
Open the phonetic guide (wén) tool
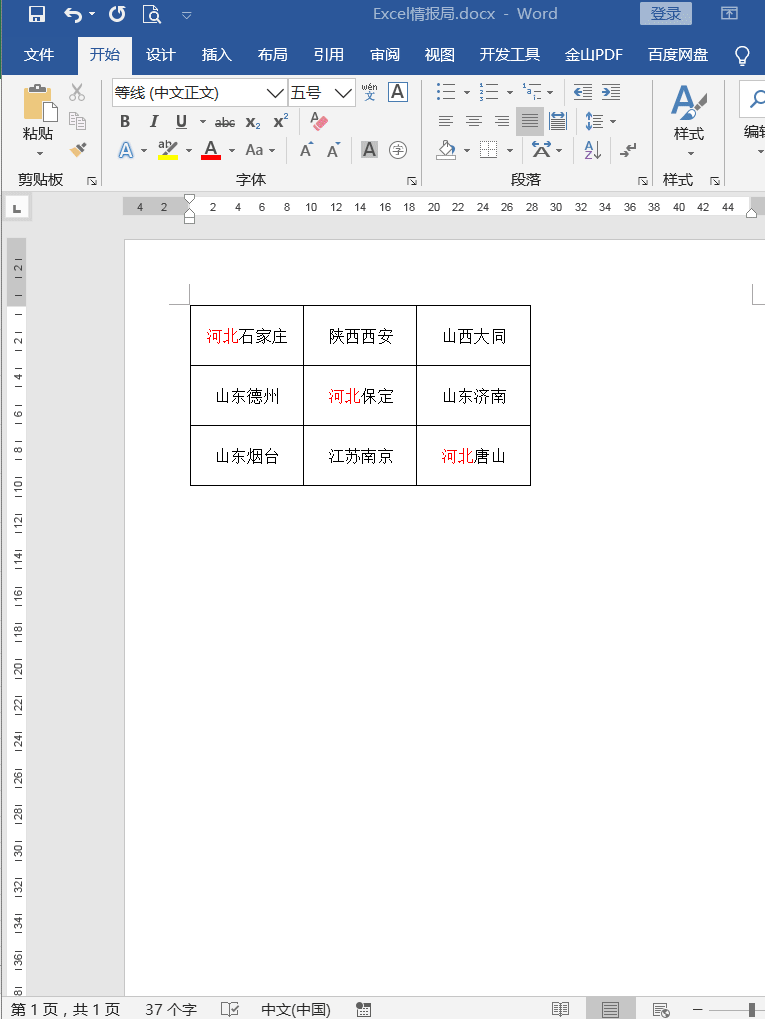coord(369,92)
